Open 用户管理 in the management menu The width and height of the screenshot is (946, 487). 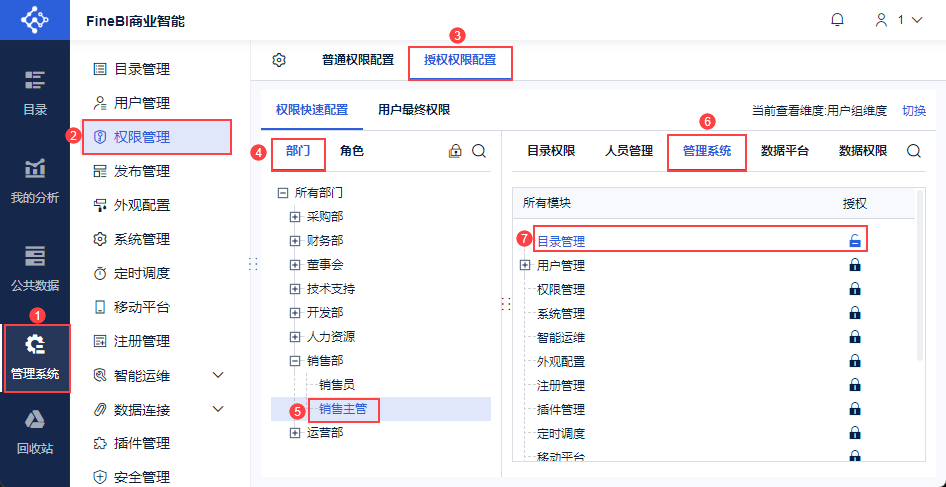[141, 103]
